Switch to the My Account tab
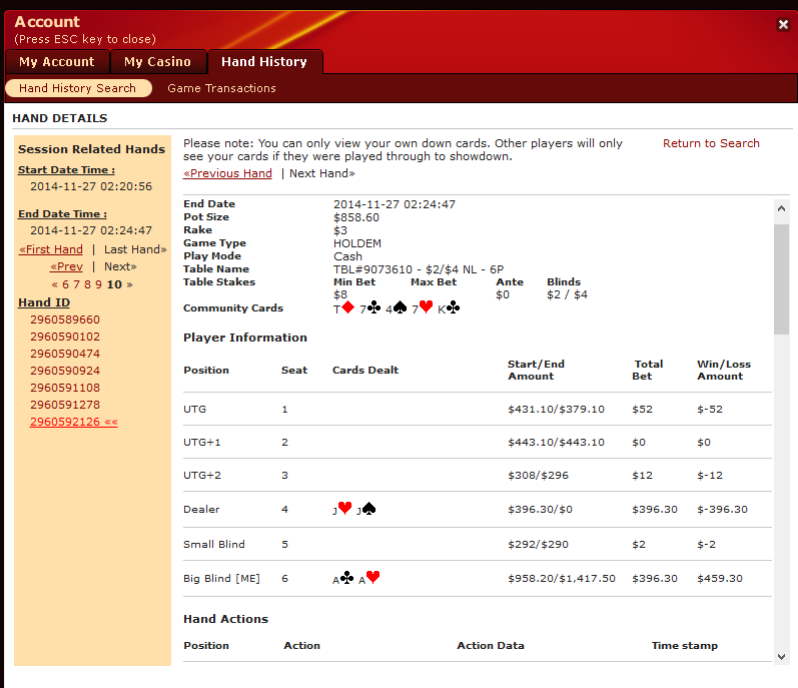This screenshot has height=688, width=798. [x=56, y=62]
